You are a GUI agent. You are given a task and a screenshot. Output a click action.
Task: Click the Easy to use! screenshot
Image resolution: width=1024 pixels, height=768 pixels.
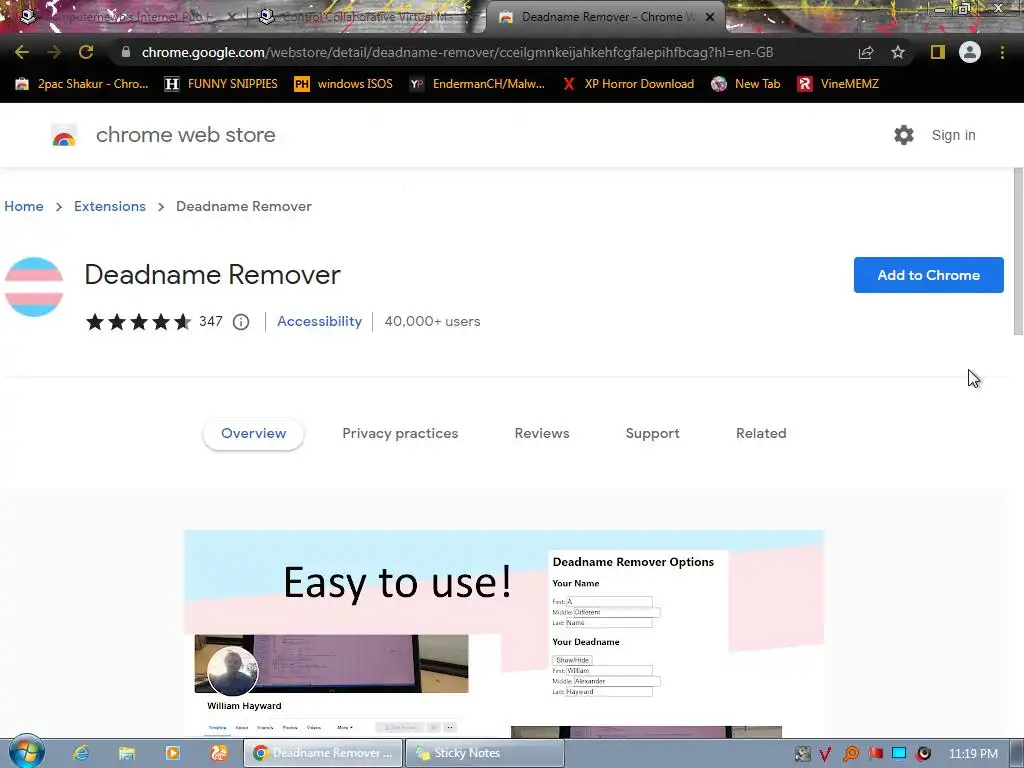[504, 633]
